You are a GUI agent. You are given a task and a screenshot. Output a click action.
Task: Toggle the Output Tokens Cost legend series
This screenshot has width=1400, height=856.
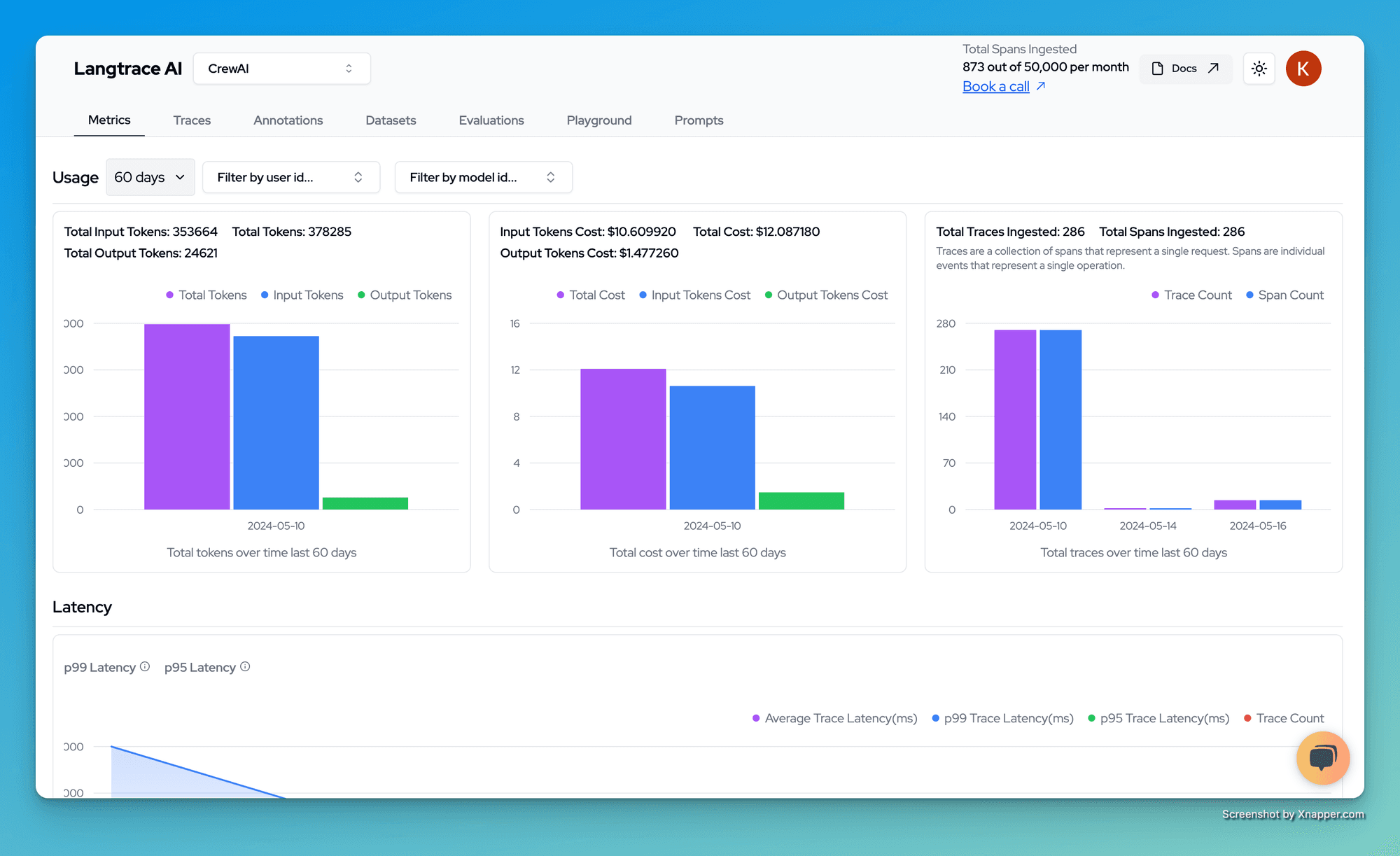tap(826, 295)
